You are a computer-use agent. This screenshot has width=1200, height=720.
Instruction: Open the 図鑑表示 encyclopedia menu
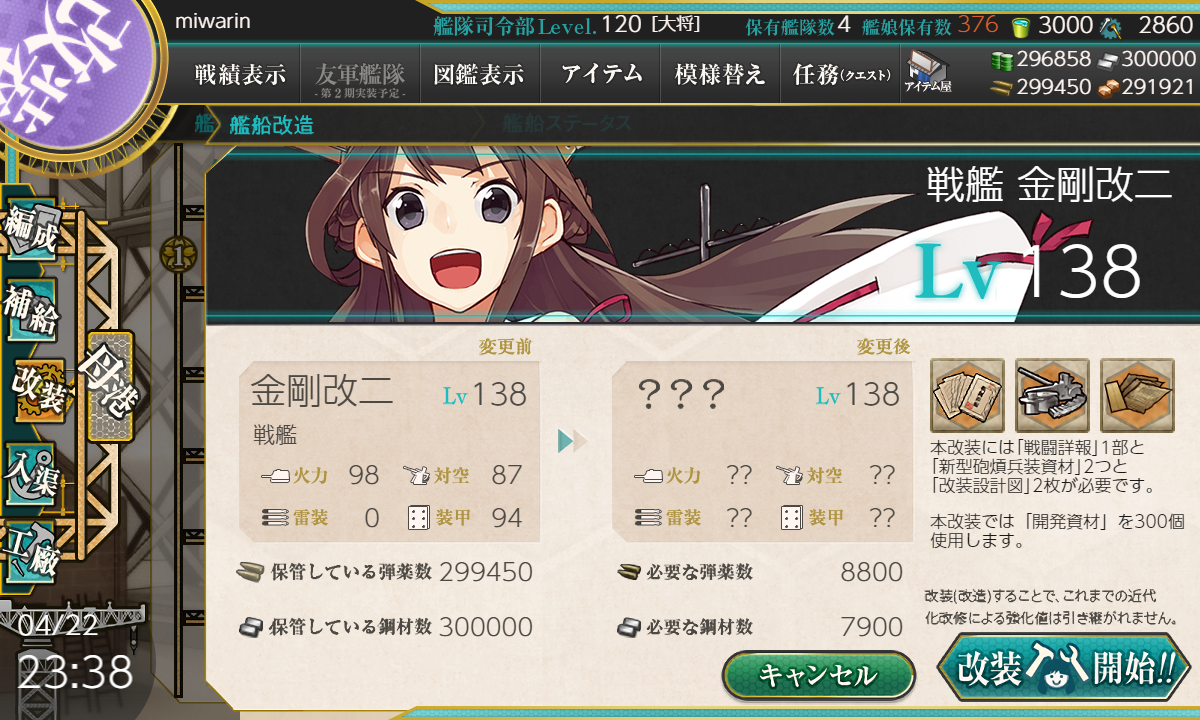coord(480,74)
